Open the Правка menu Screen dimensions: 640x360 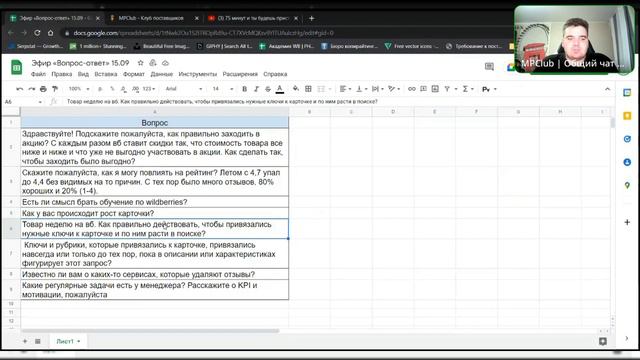62,74
